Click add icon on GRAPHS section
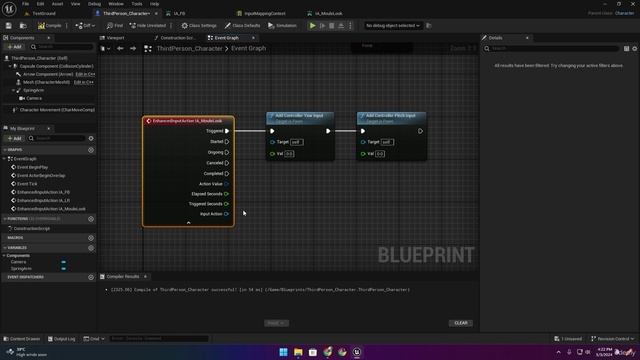640x360 pixels. tap(91, 150)
